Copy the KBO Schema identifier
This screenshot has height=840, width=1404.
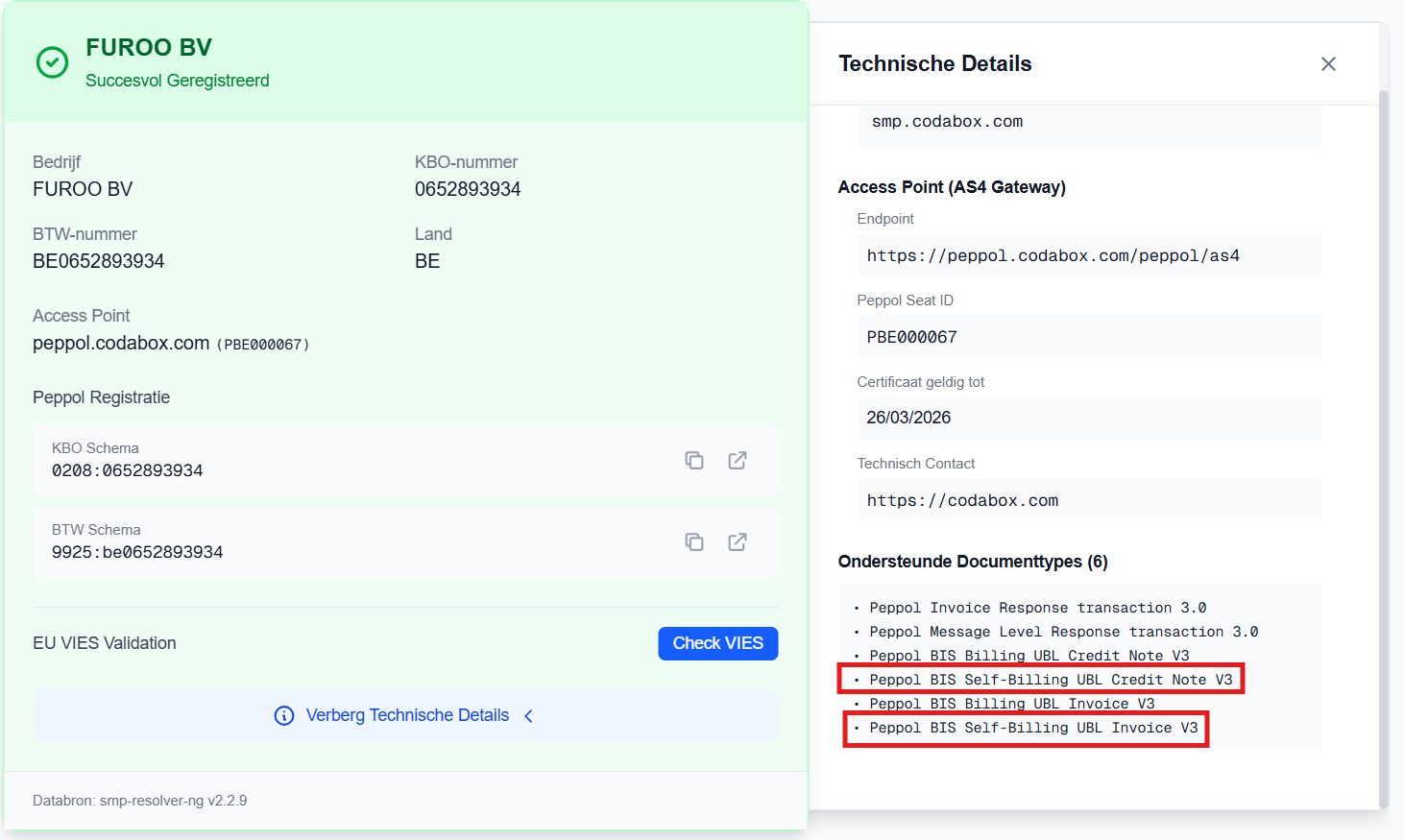tap(694, 461)
